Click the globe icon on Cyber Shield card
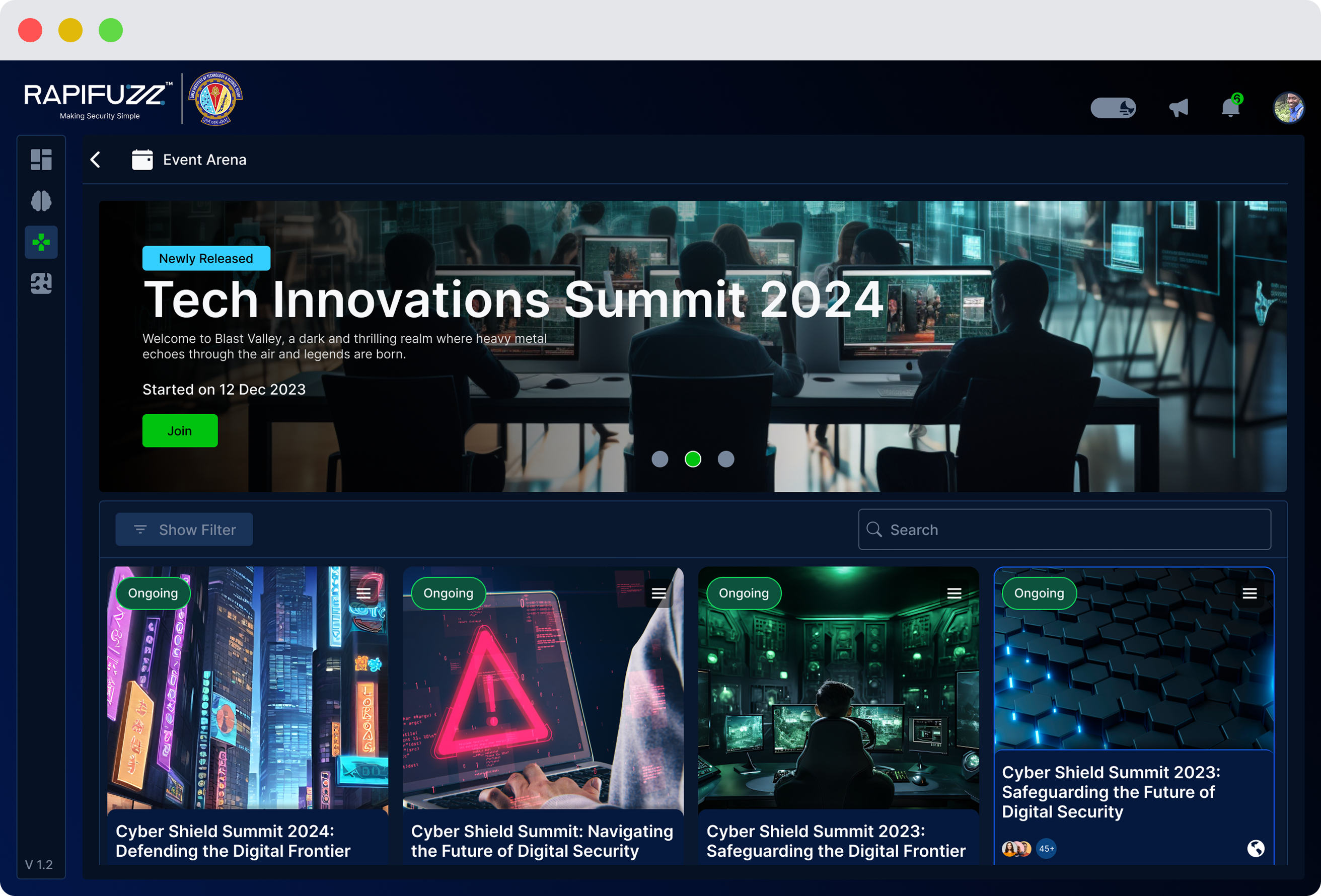The image size is (1321, 896). [x=1256, y=848]
